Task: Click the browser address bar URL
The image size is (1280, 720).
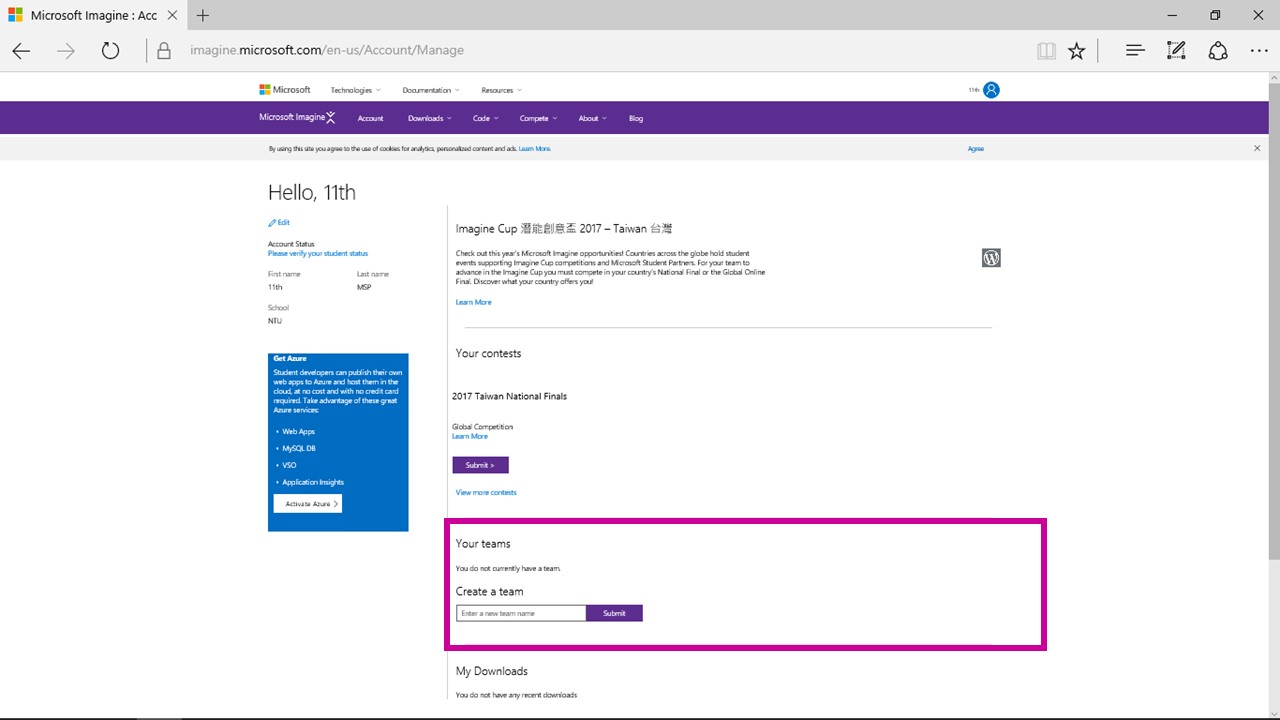Action: point(327,50)
